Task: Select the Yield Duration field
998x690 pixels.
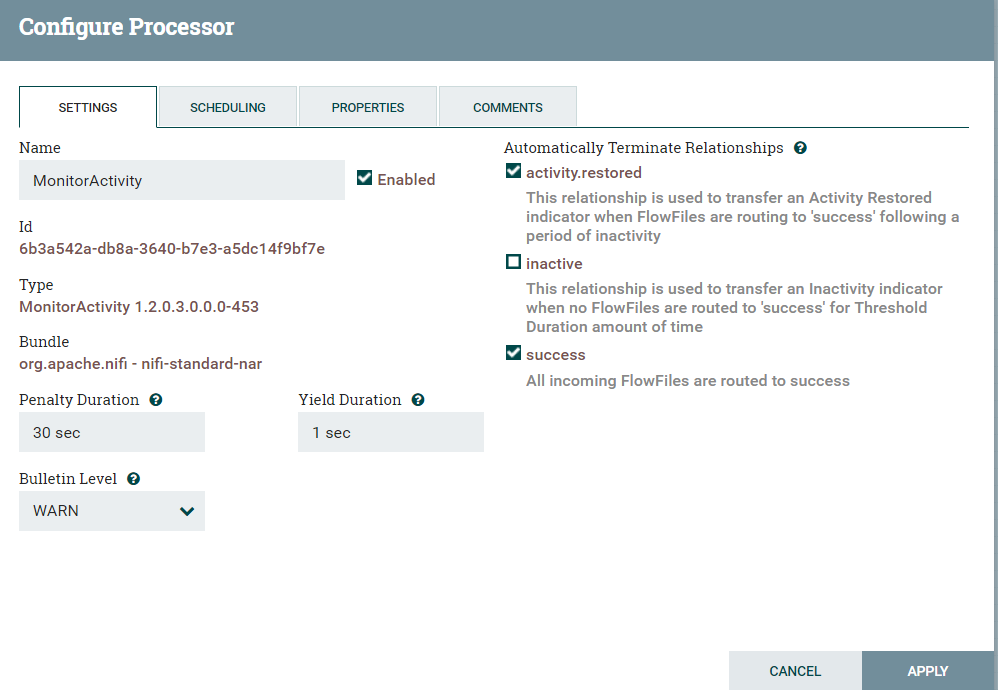Action: click(390, 432)
